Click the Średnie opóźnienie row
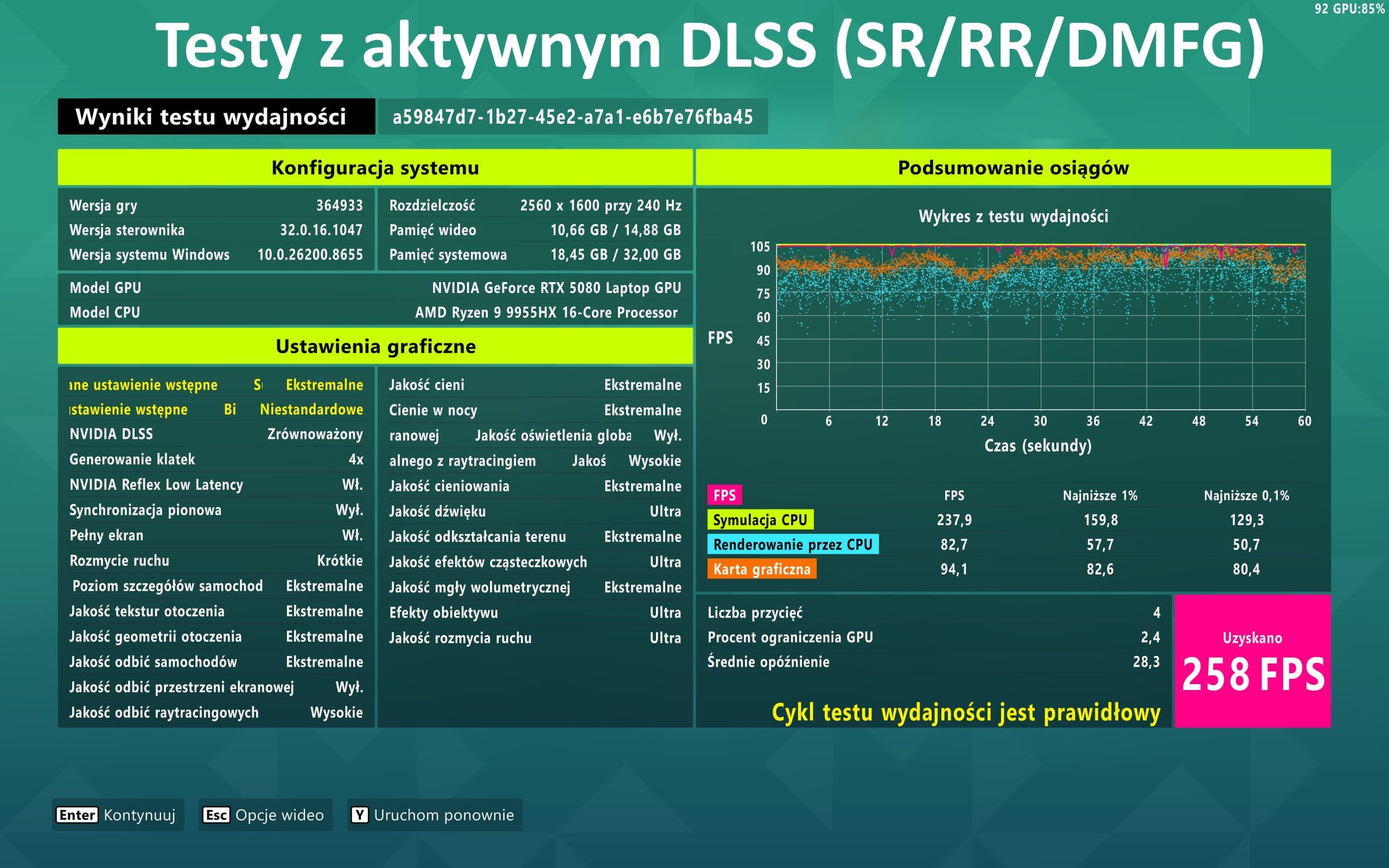 tap(934, 662)
